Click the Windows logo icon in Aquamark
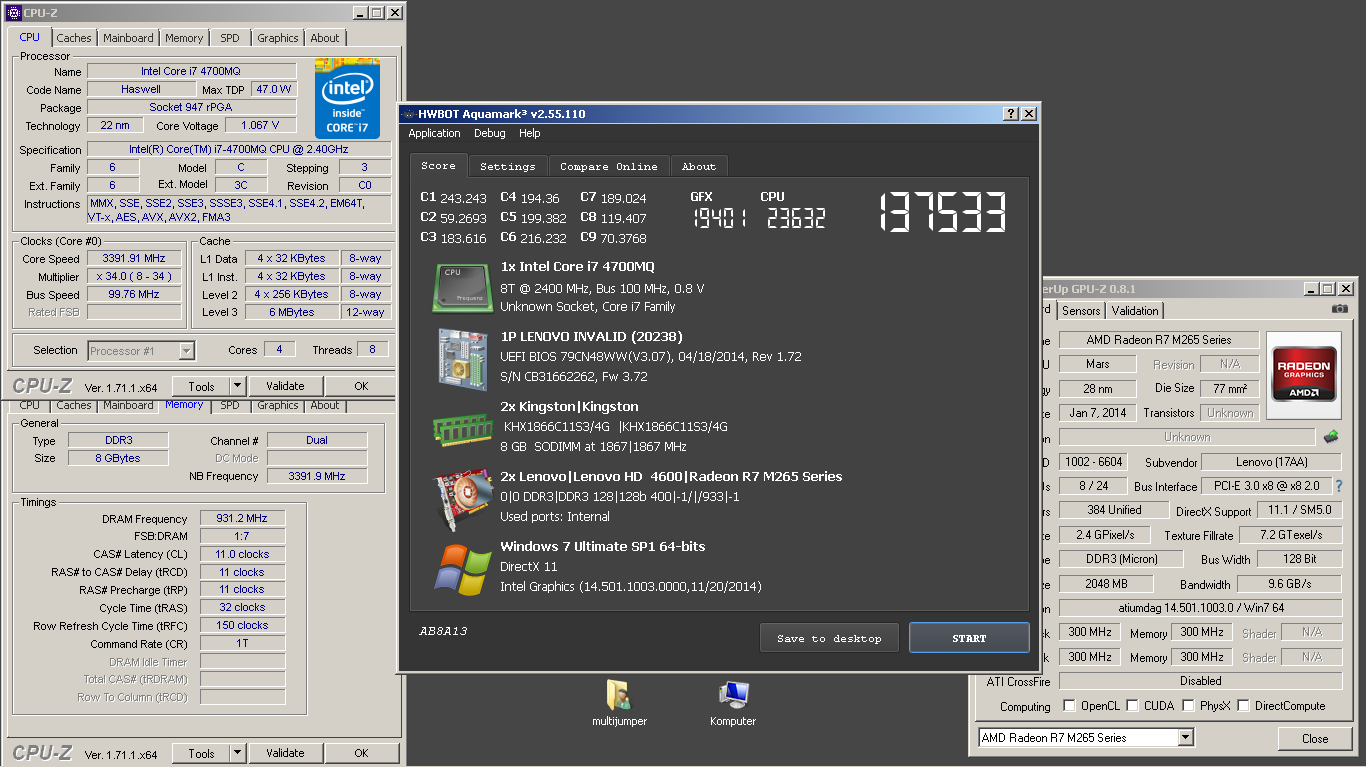The height and width of the screenshot is (768, 1366). [462, 569]
